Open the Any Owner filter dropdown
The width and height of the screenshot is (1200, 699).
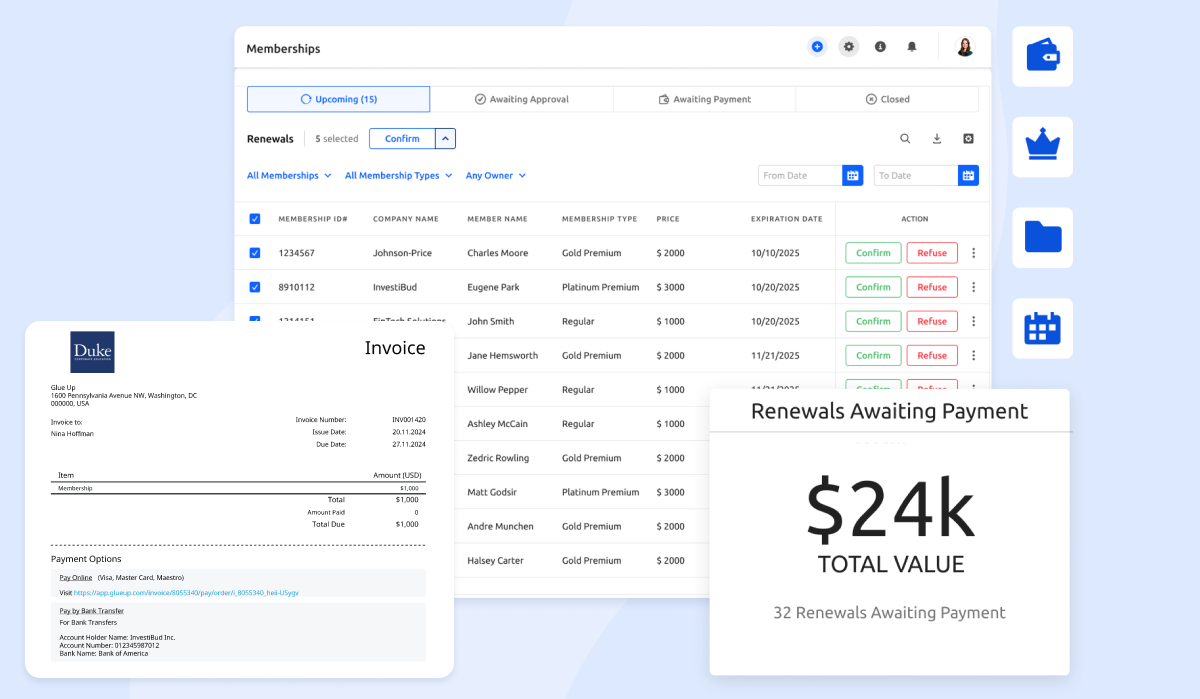click(496, 175)
